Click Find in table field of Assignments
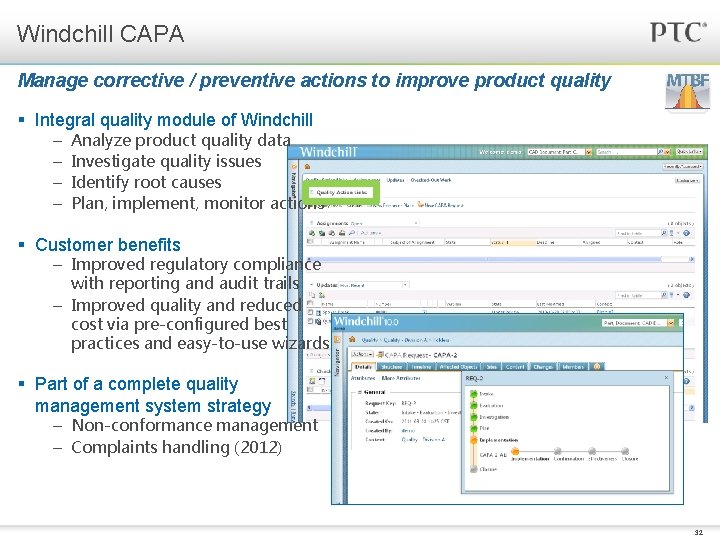Image resolution: width=720 pixels, height=540 pixels. 638,233
